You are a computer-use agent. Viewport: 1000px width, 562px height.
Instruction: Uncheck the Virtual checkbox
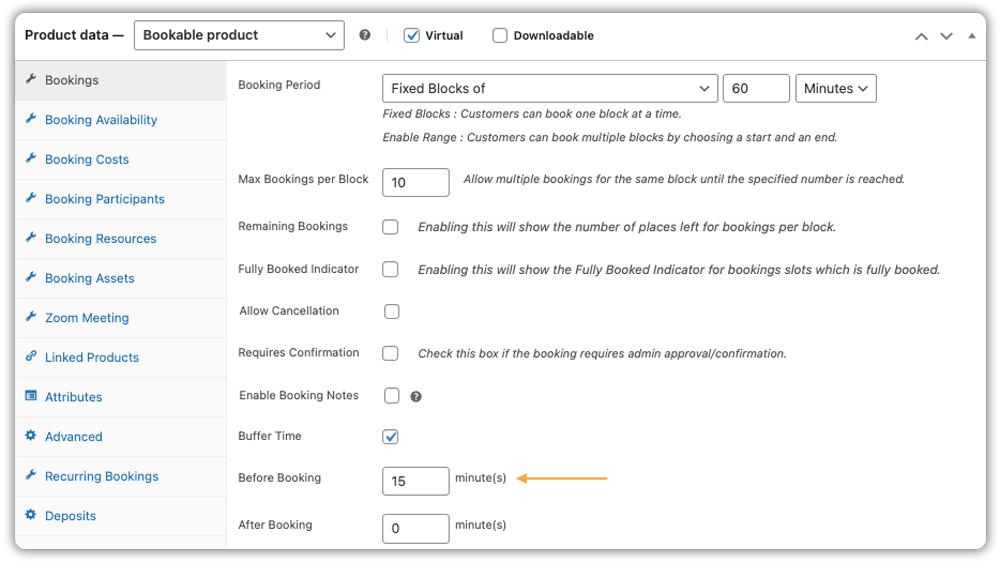point(411,35)
